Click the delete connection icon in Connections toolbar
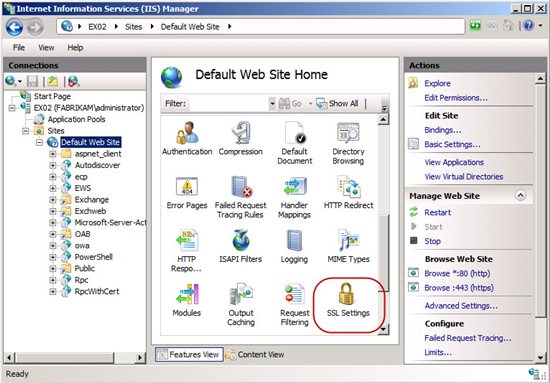The height and width of the screenshot is (383, 550). click(x=73, y=82)
